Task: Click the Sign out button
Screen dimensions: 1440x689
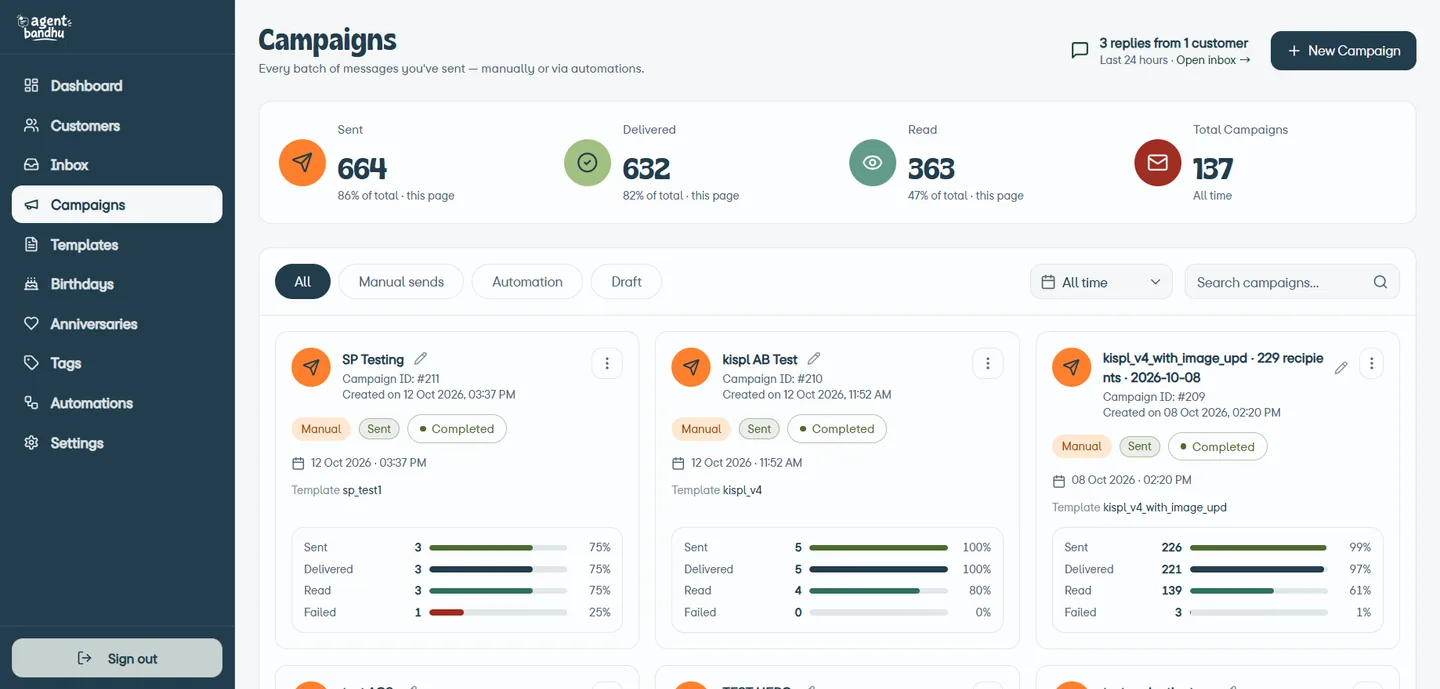Action: pyautogui.click(x=117, y=658)
